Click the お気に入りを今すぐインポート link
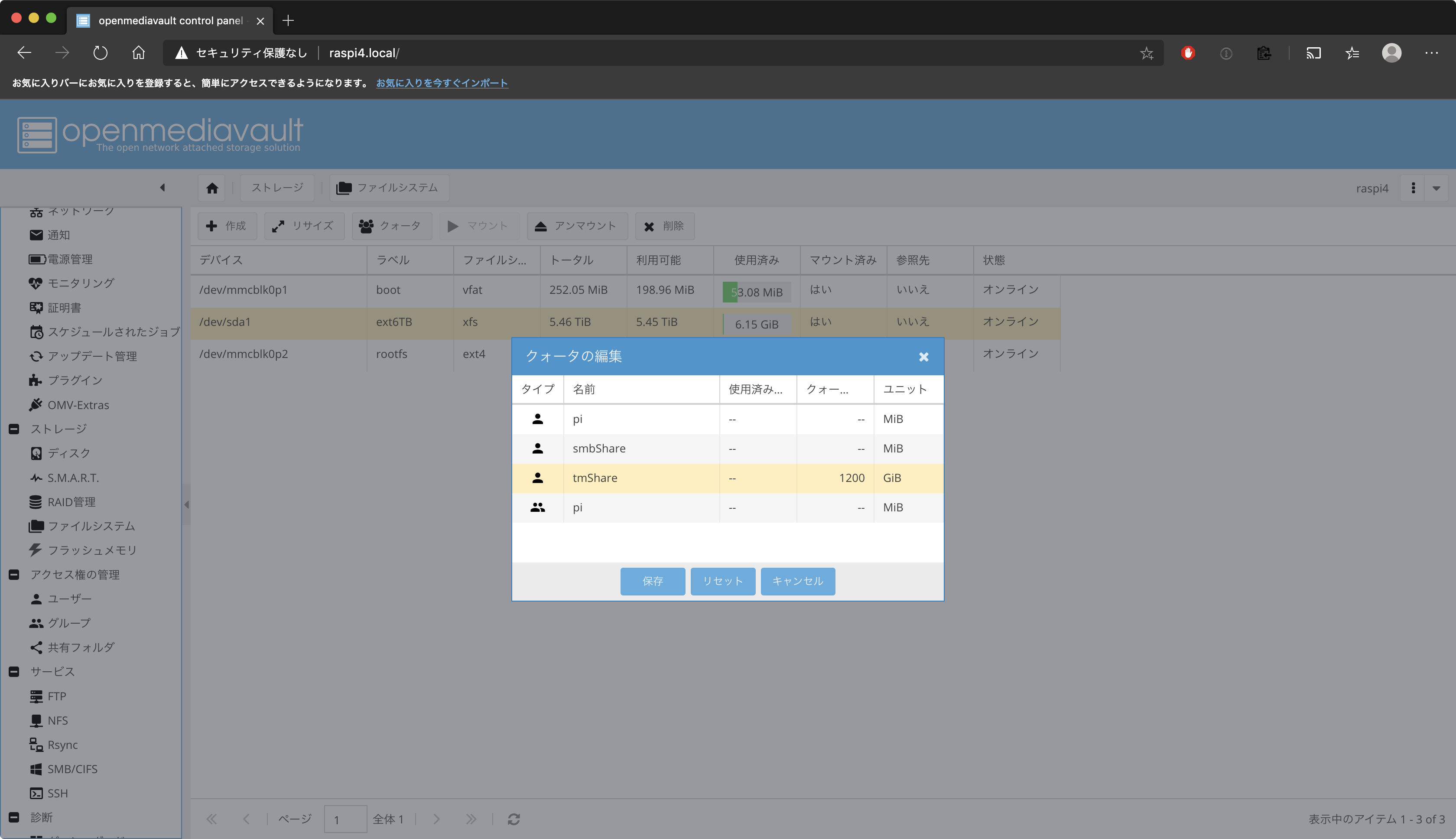The height and width of the screenshot is (839, 1456). (442, 83)
